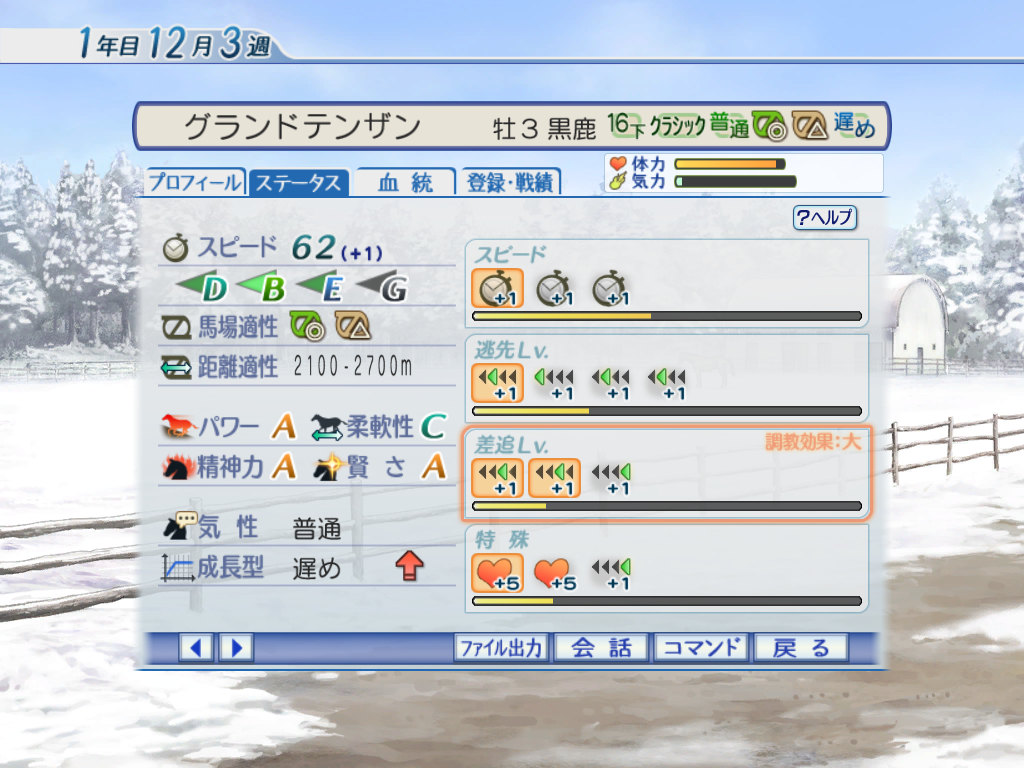
Task: Open the コマンド menu button
Action: point(701,648)
